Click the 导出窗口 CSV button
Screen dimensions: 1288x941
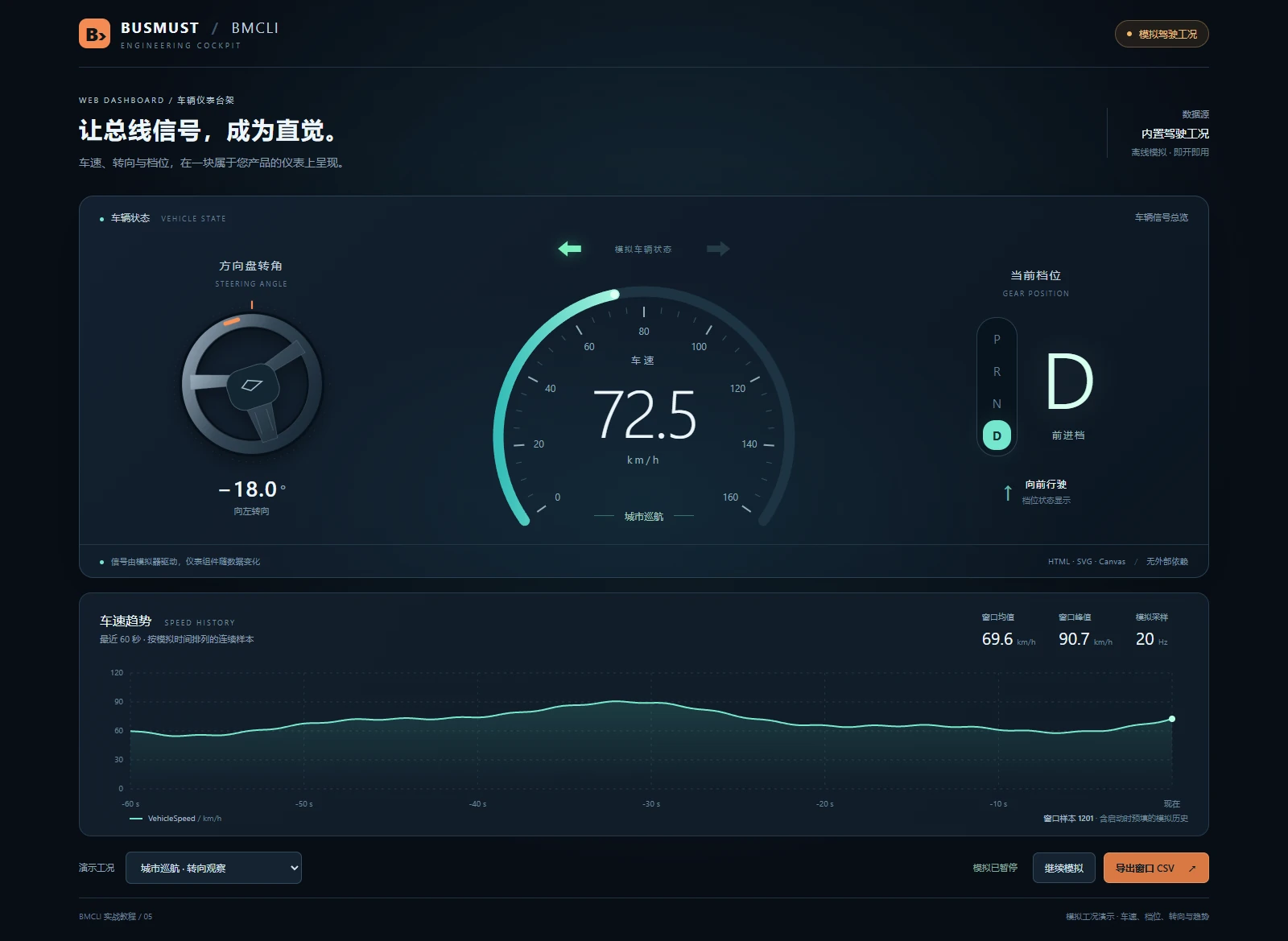[x=1156, y=868]
